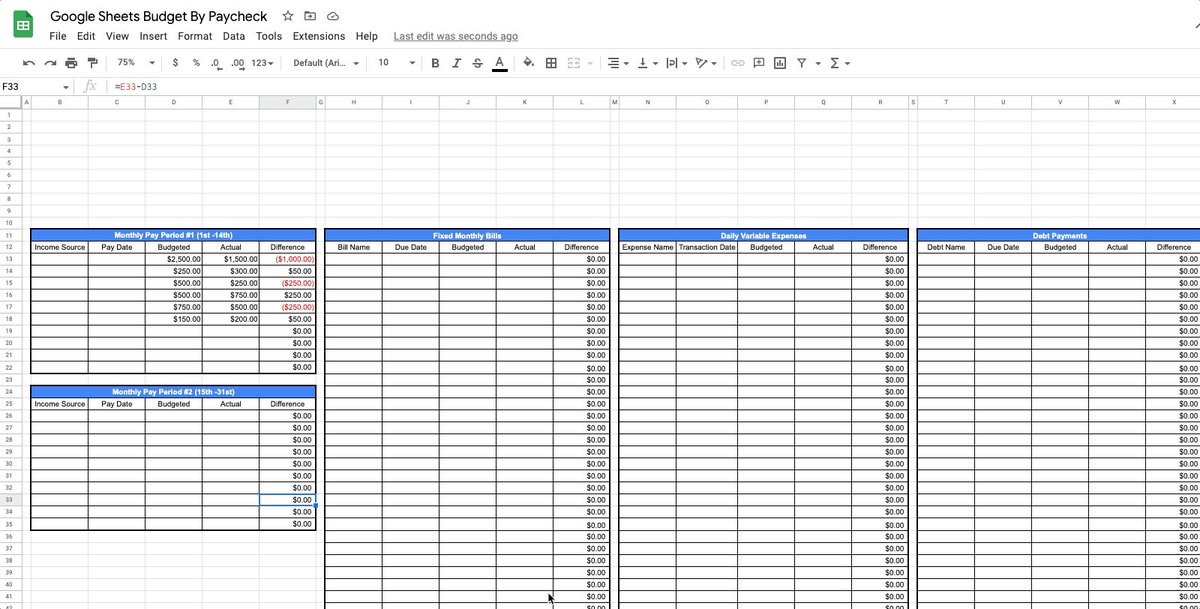Select the Monthly Pay Period #1 header cell
The width and height of the screenshot is (1200, 609).
173,235
